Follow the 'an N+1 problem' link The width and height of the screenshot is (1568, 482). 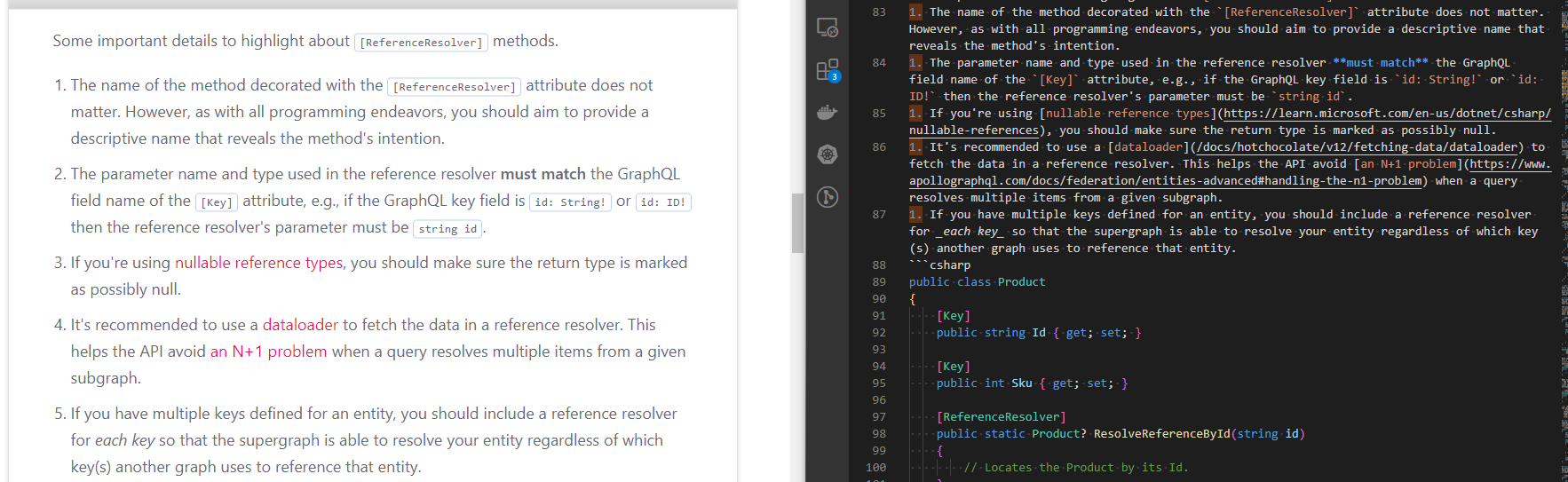(268, 352)
